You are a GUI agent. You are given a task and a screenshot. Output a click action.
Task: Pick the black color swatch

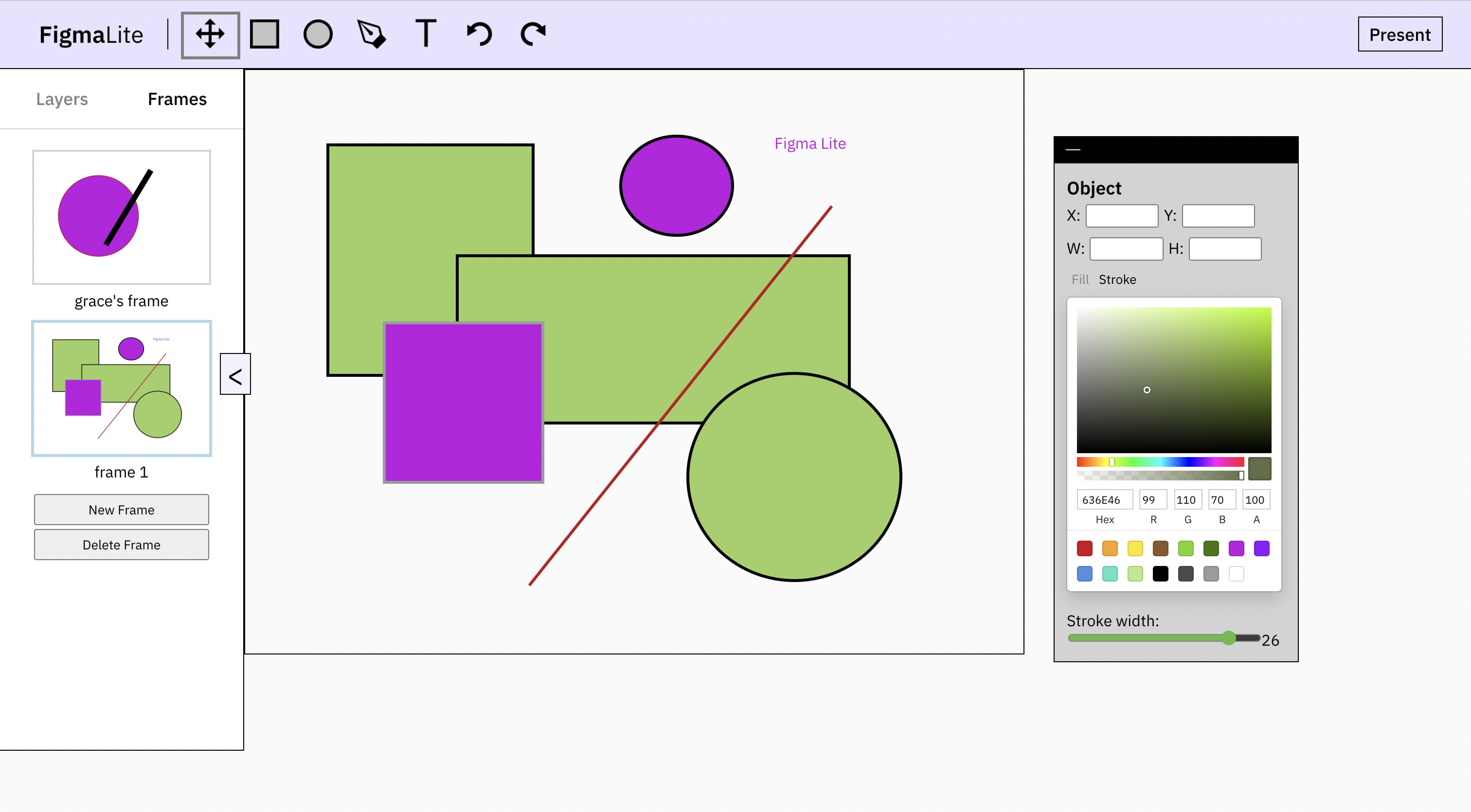pyautogui.click(x=1160, y=574)
